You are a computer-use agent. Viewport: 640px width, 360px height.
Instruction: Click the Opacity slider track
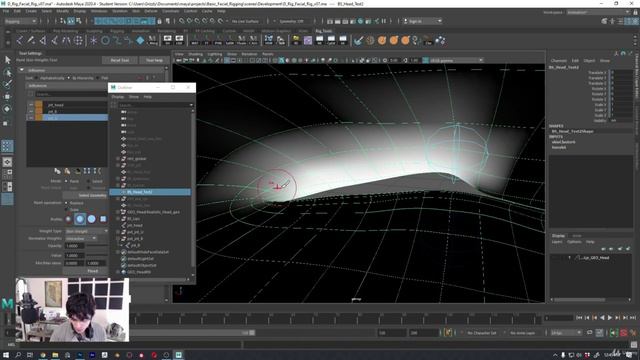click(97, 246)
